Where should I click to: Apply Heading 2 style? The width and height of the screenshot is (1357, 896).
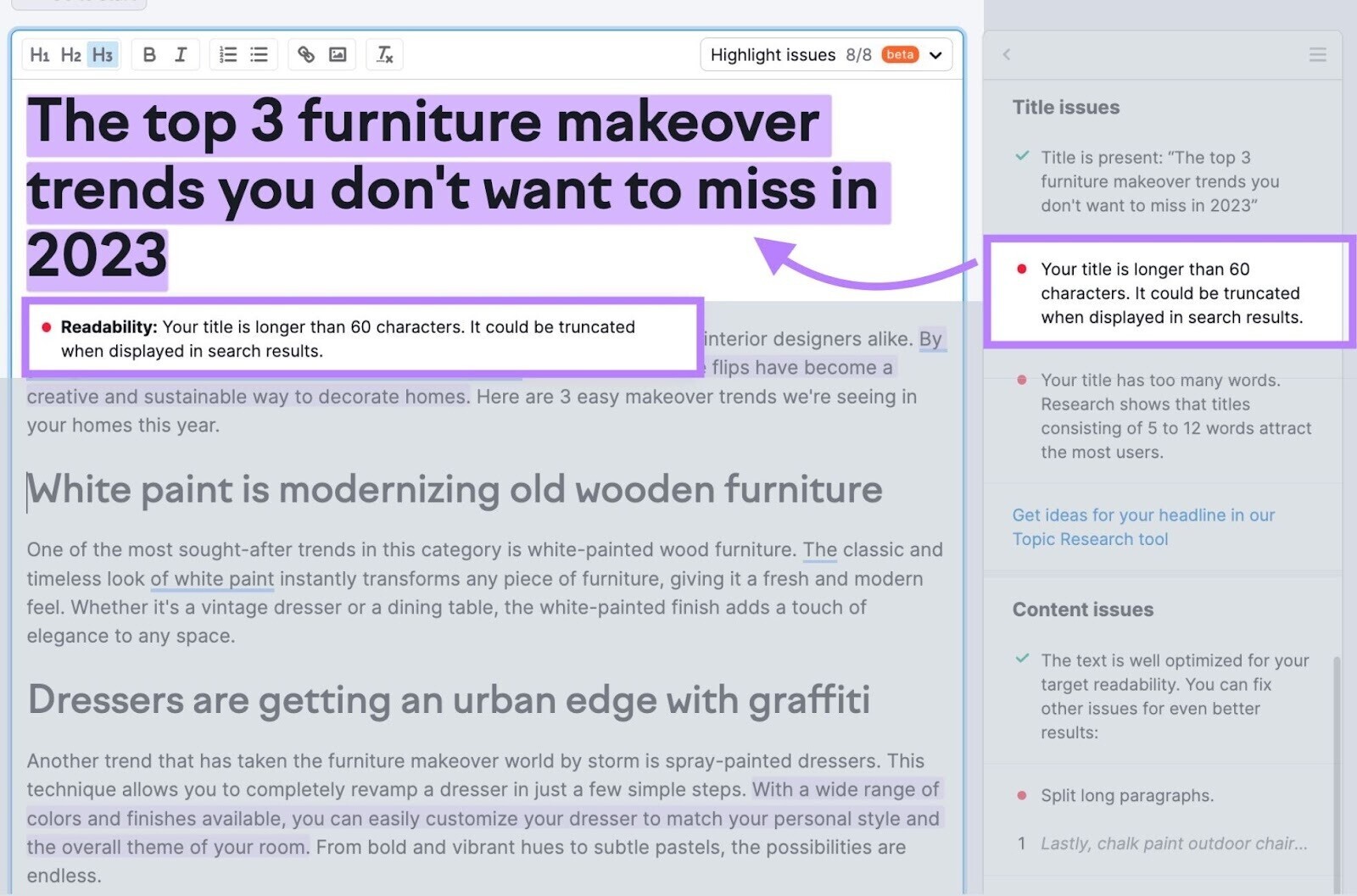[x=71, y=54]
